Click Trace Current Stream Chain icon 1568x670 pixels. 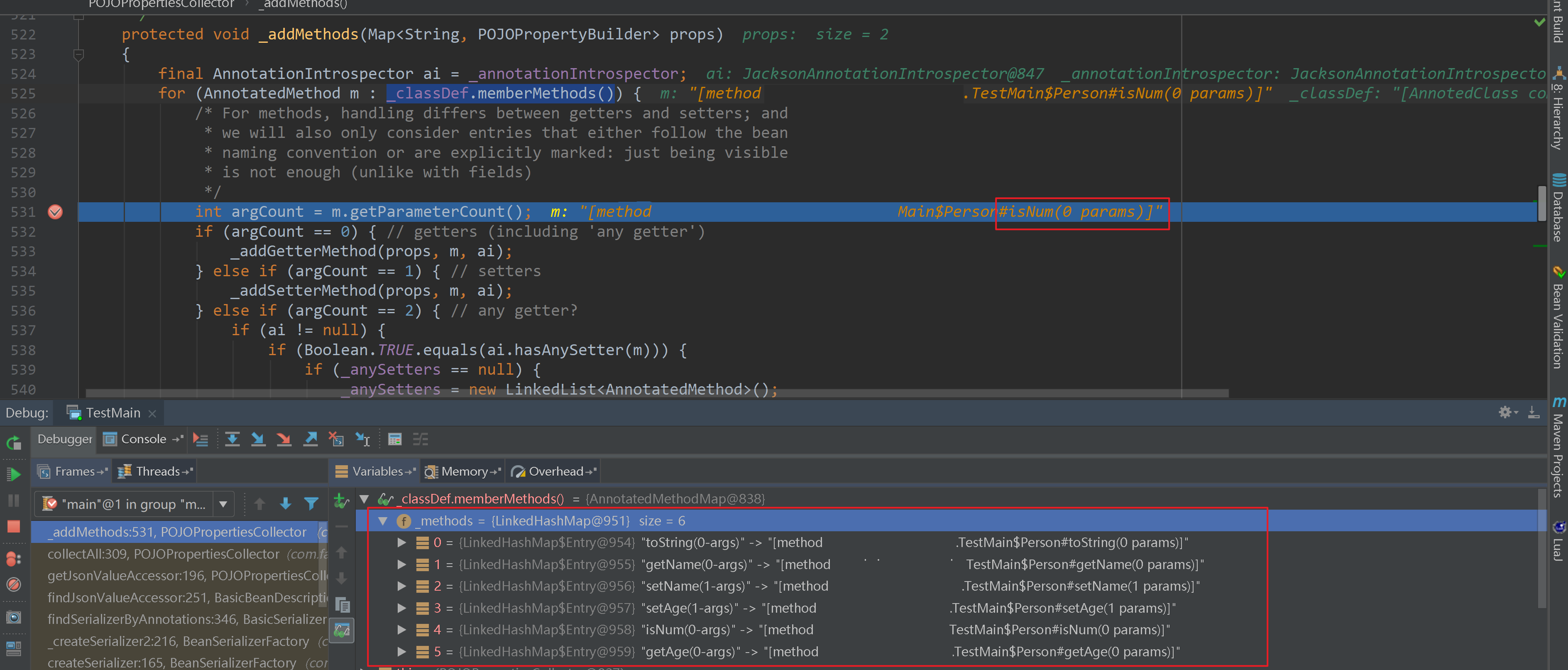[421, 439]
